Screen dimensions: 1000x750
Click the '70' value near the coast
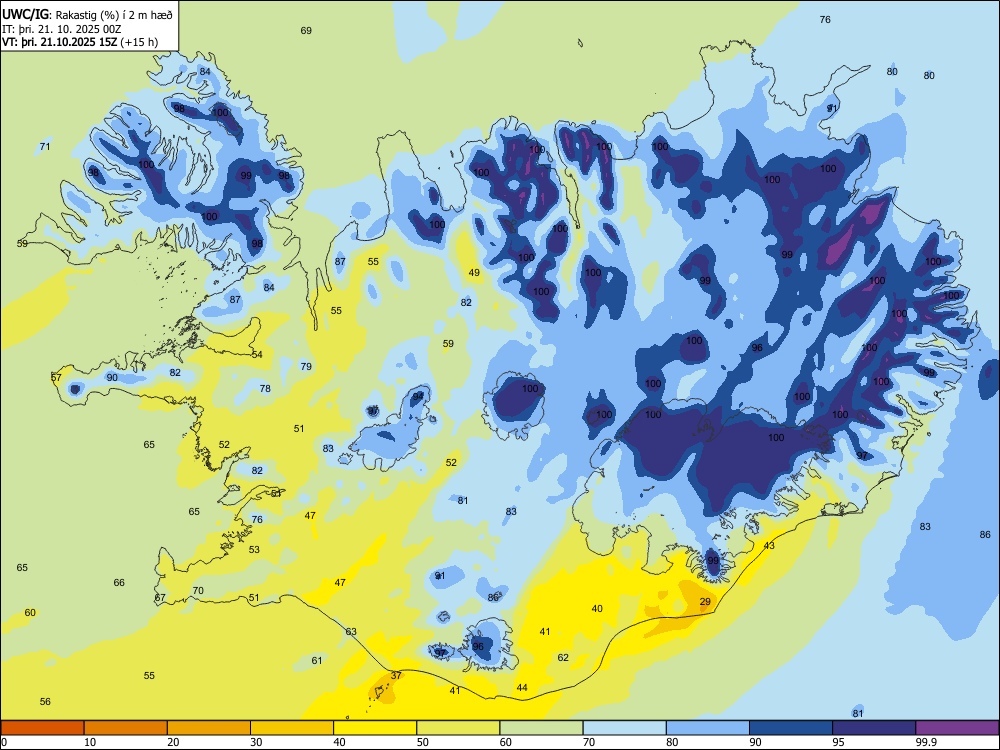[198, 591]
